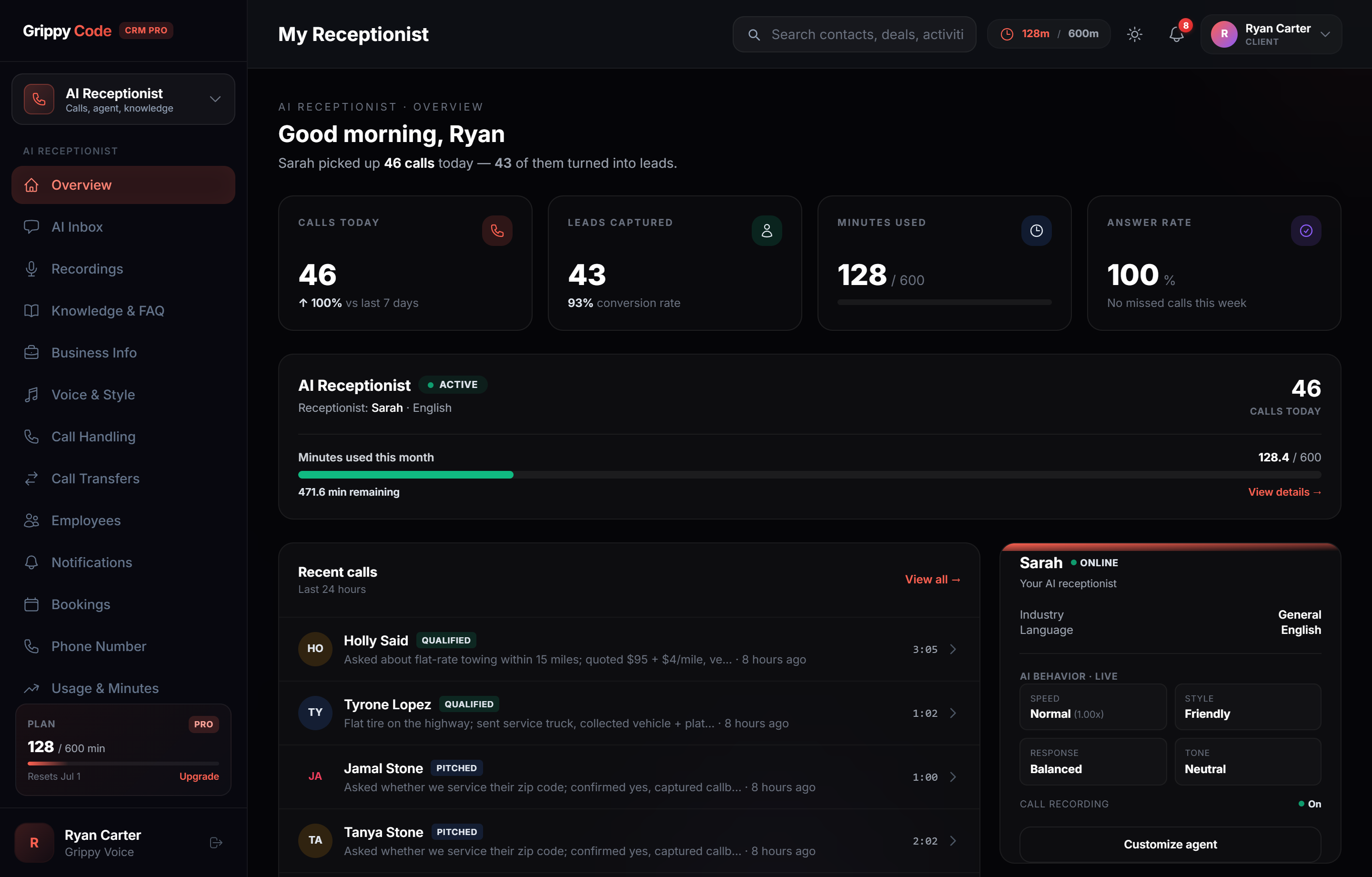Open the Overview home icon in sidebar
Image resolution: width=1372 pixels, height=877 pixels.
[31, 185]
